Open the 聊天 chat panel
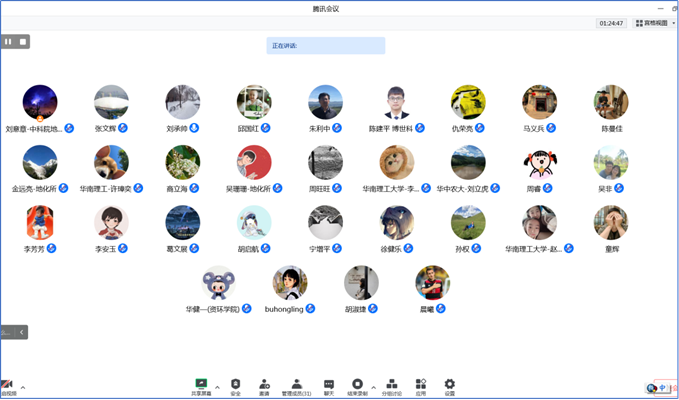 click(327, 385)
